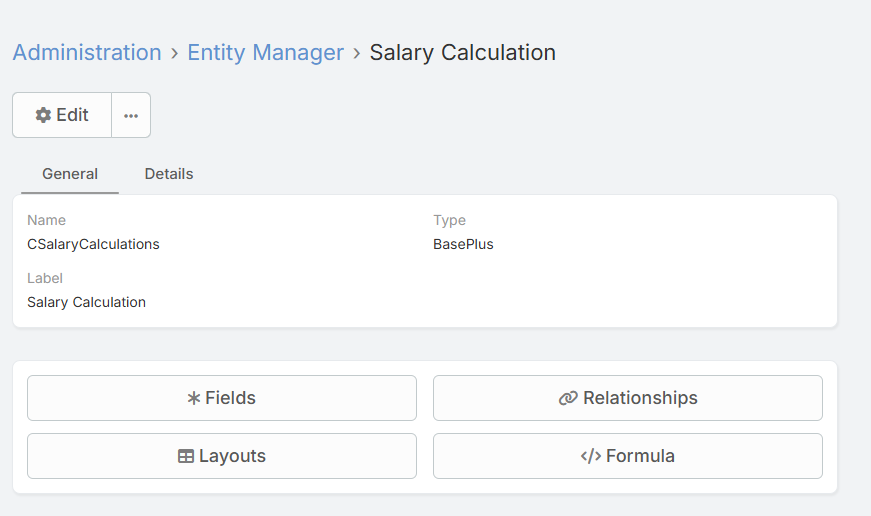The height and width of the screenshot is (516, 871).
Task: Click the asterisk icon beside Fields
Action: [x=194, y=398]
